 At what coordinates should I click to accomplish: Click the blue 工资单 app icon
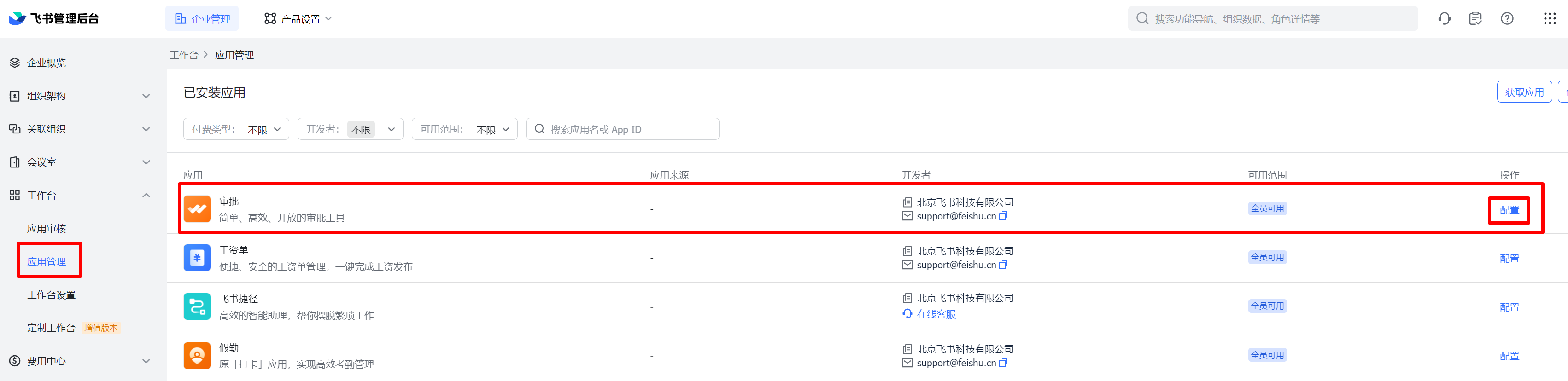197,258
